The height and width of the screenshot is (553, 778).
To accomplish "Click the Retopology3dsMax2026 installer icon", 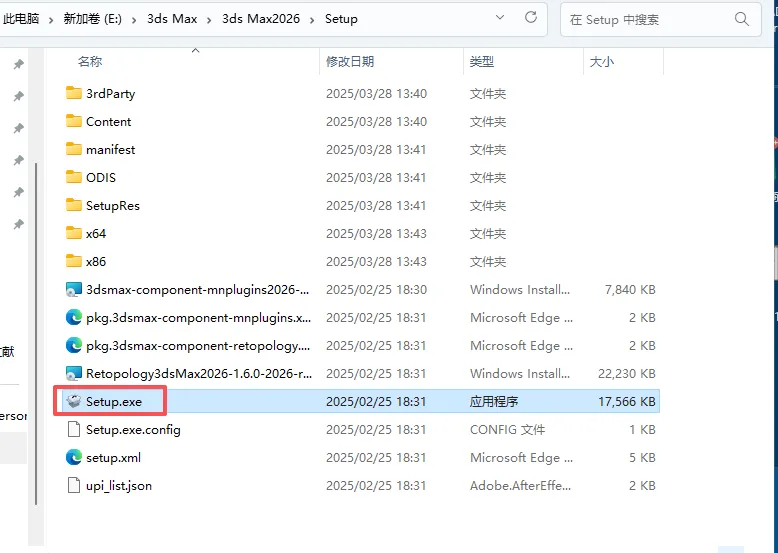I will click(x=73, y=373).
